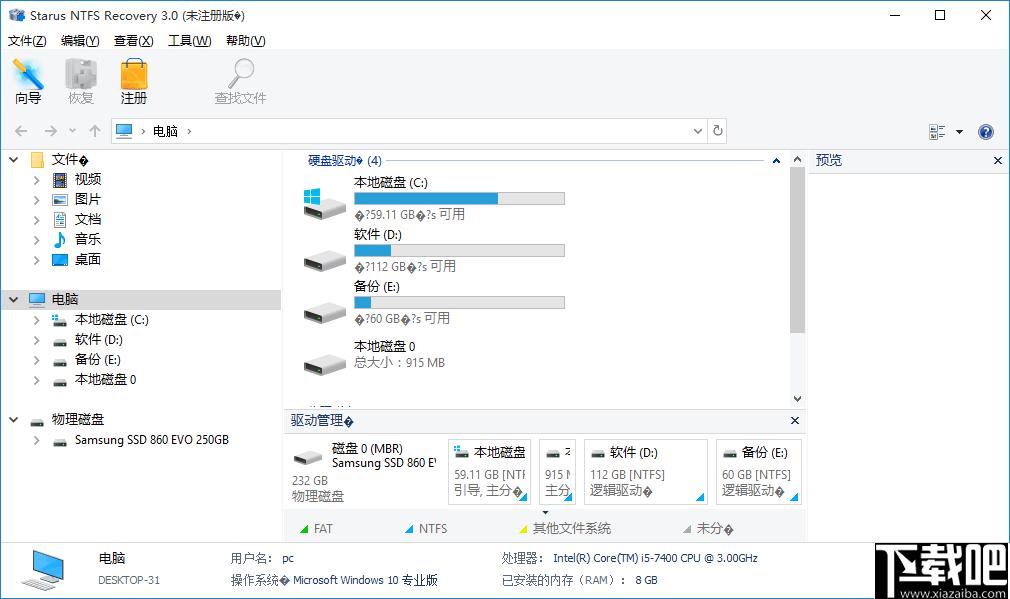This screenshot has height=599, width=1010.
Task: Click the E: drive usage bar
Action: point(459,302)
